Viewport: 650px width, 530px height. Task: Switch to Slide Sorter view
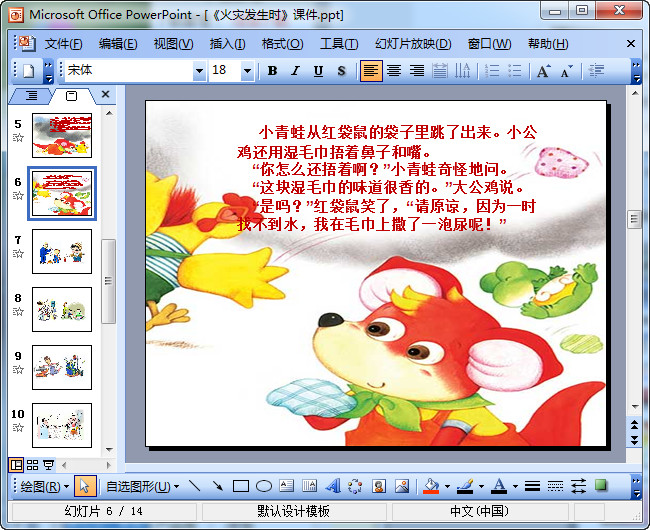pyautogui.click(x=32, y=465)
